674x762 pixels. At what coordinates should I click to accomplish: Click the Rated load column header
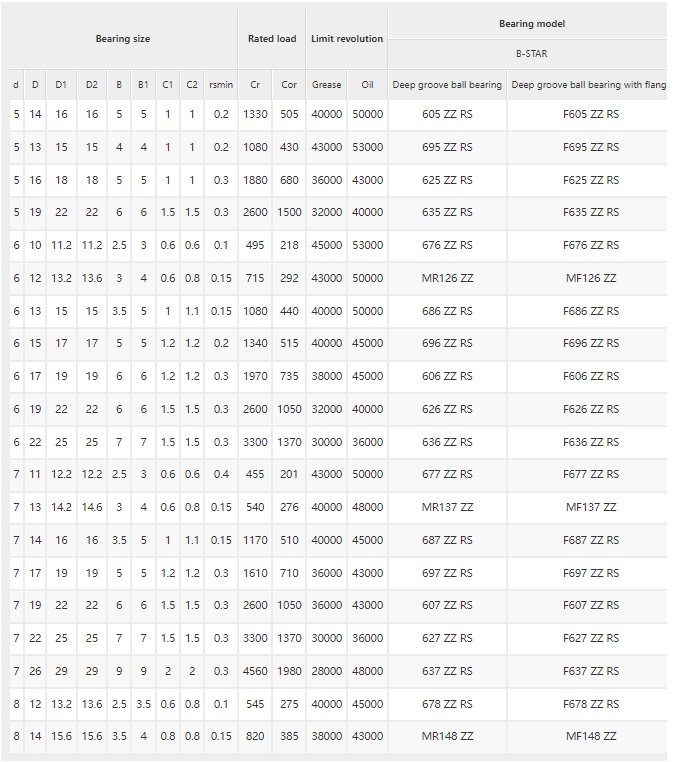coord(272,38)
